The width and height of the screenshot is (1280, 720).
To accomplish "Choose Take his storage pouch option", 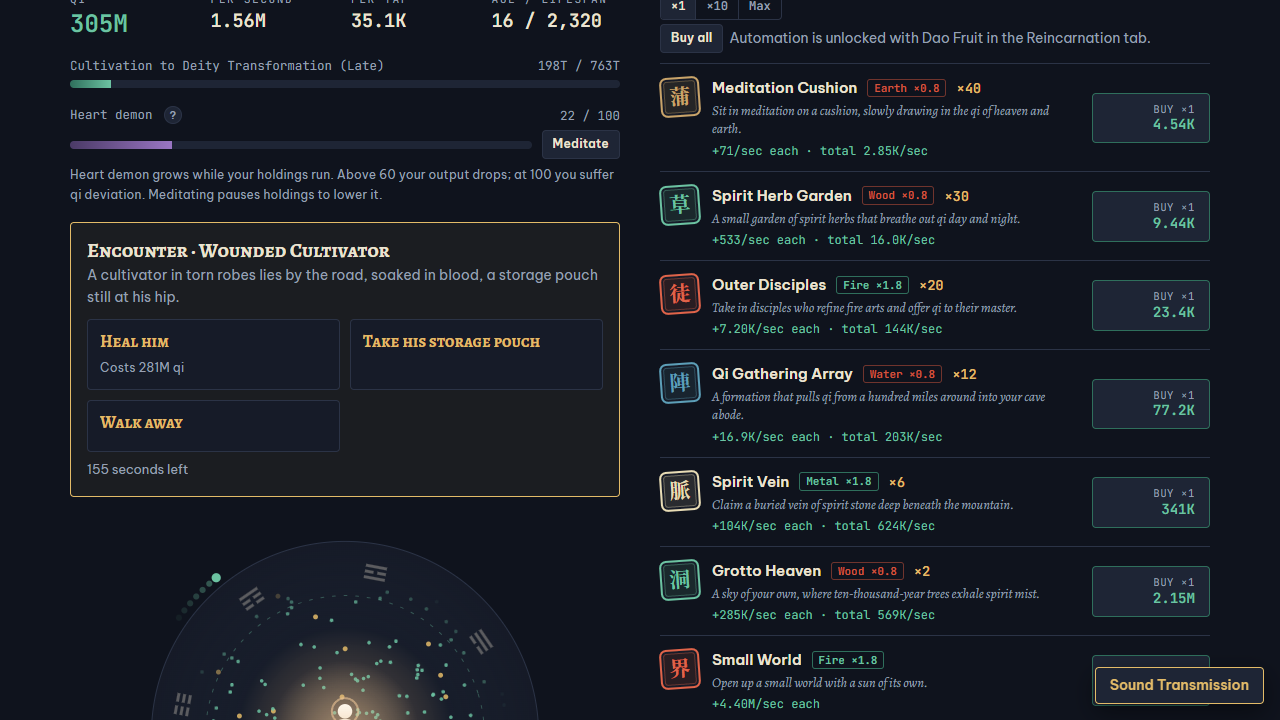I will click(476, 354).
